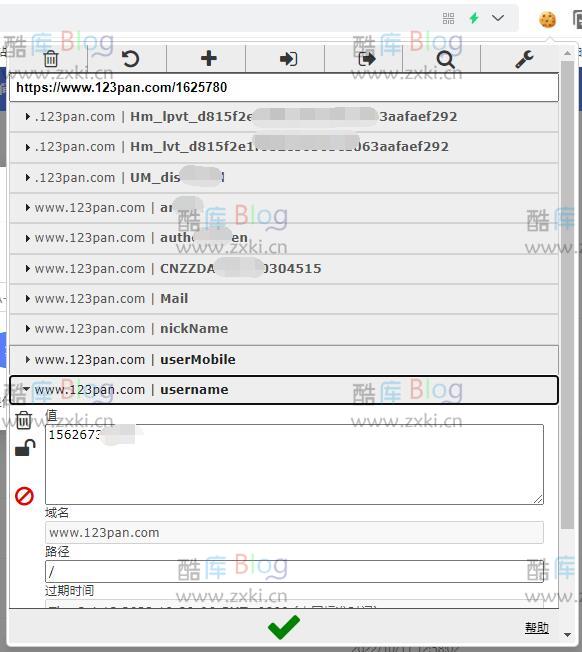Click the scrollbar down arrow

(567, 635)
